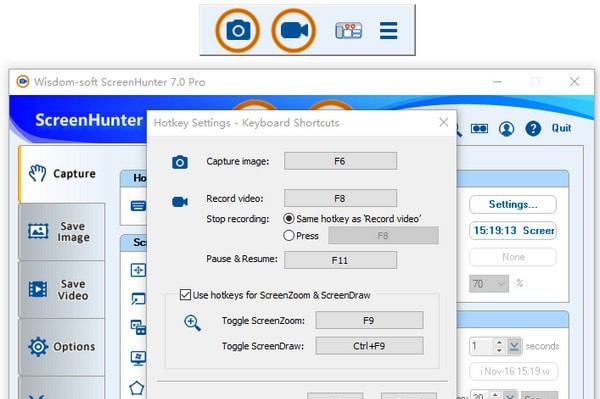
Task: Select the window capture icon with arrow
Action: (x=138, y=298)
